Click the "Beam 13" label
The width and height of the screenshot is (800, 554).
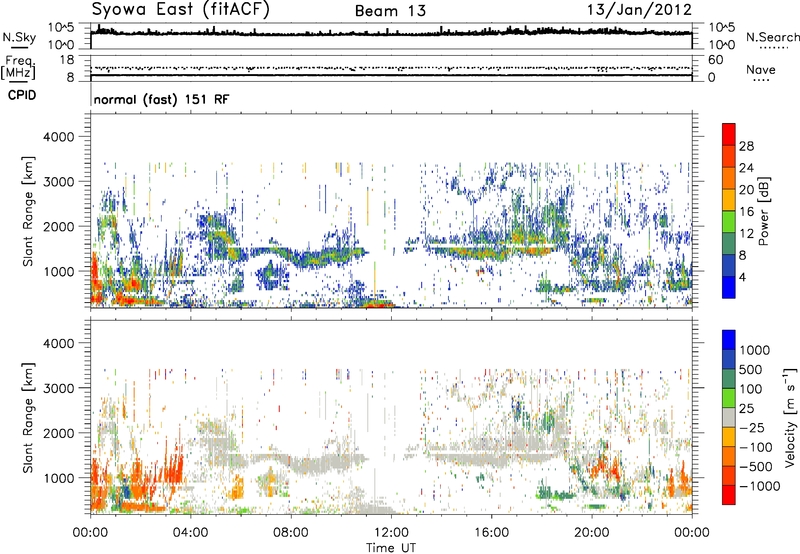pos(390,11)
